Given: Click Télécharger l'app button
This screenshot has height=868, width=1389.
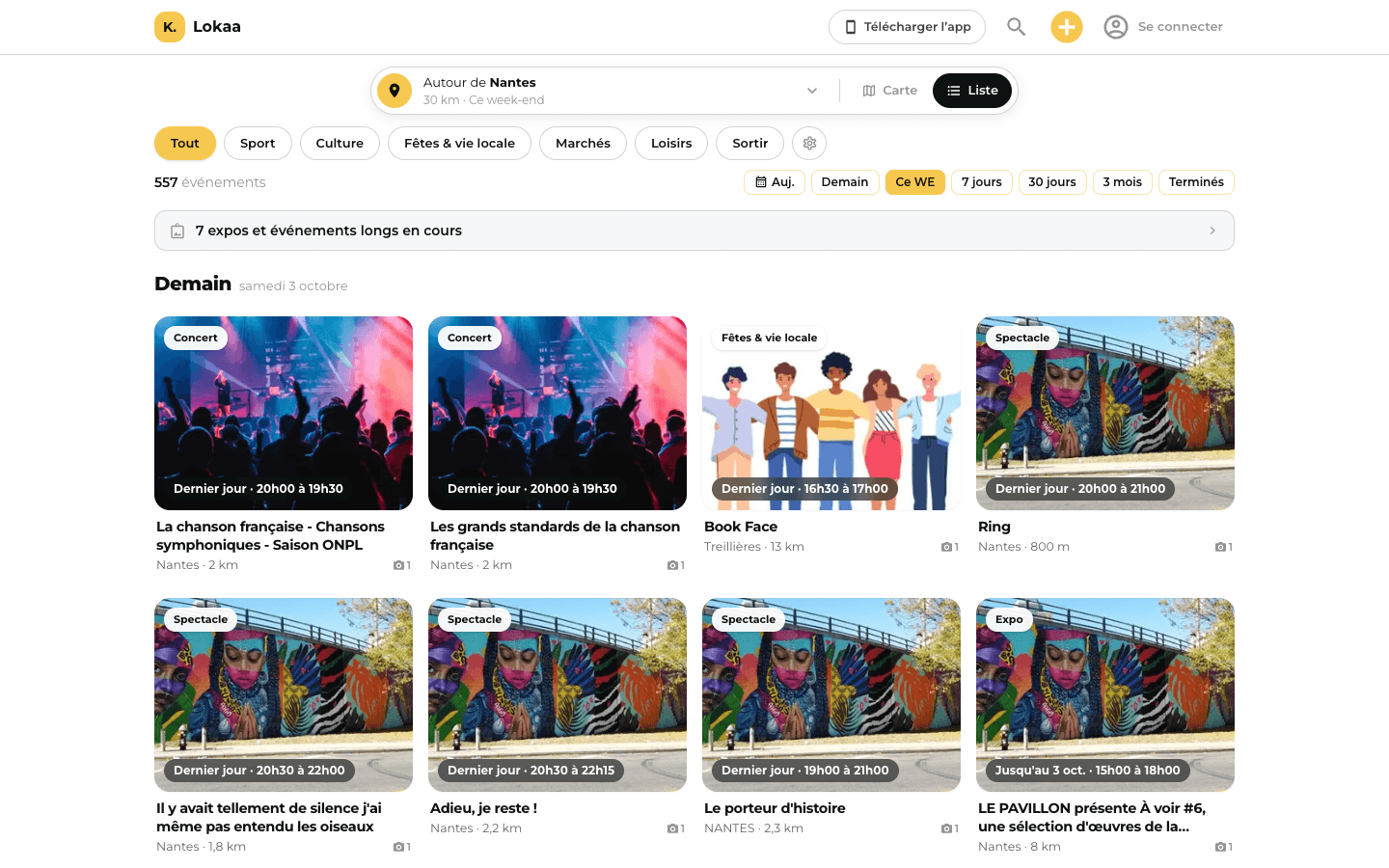Looking at the screenshot, I should tap(907, 27).
